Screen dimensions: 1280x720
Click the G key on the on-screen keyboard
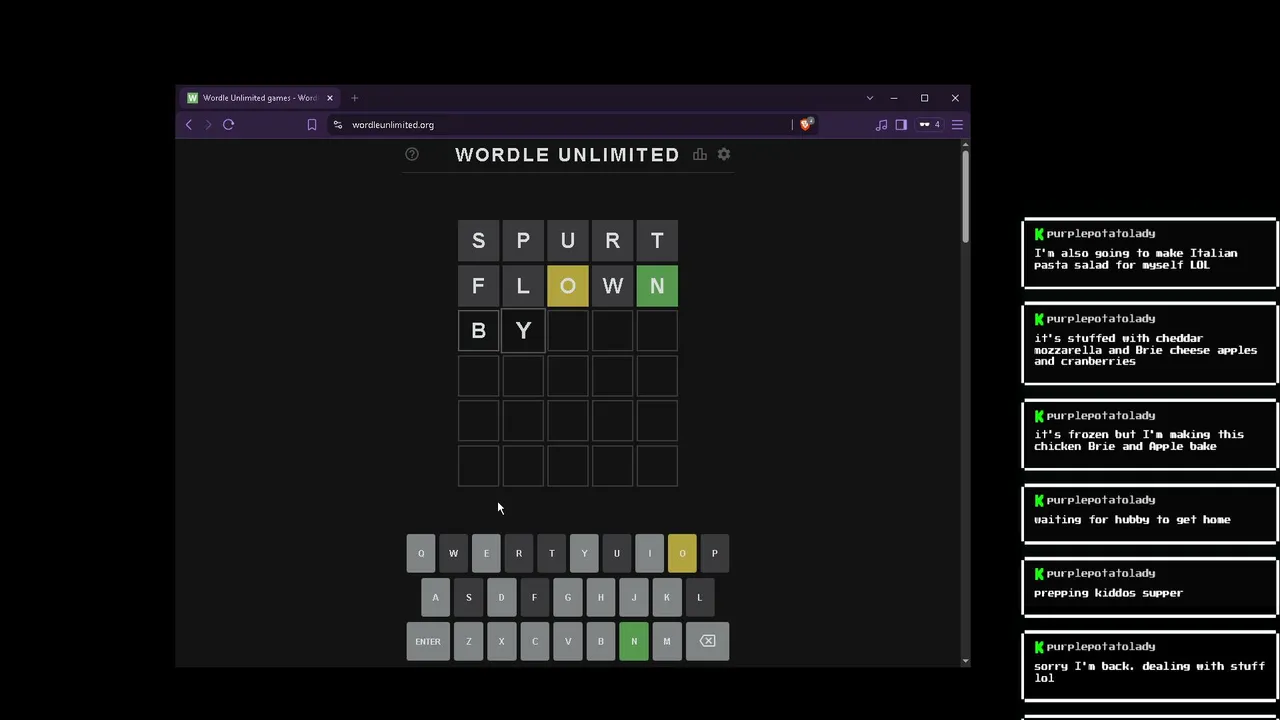pyautogui.click(x=567, y=597)
